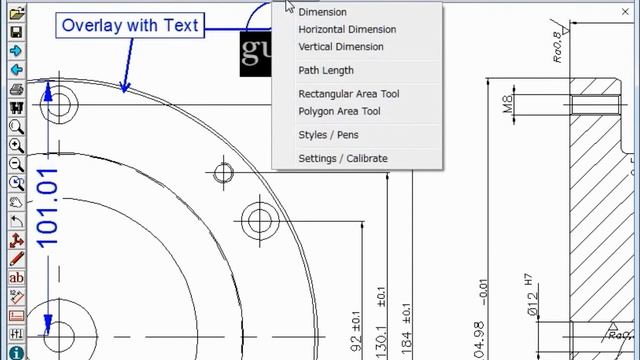Select Polygon Area Tool
The image size is (640, 360).
(x=339, y=111)
